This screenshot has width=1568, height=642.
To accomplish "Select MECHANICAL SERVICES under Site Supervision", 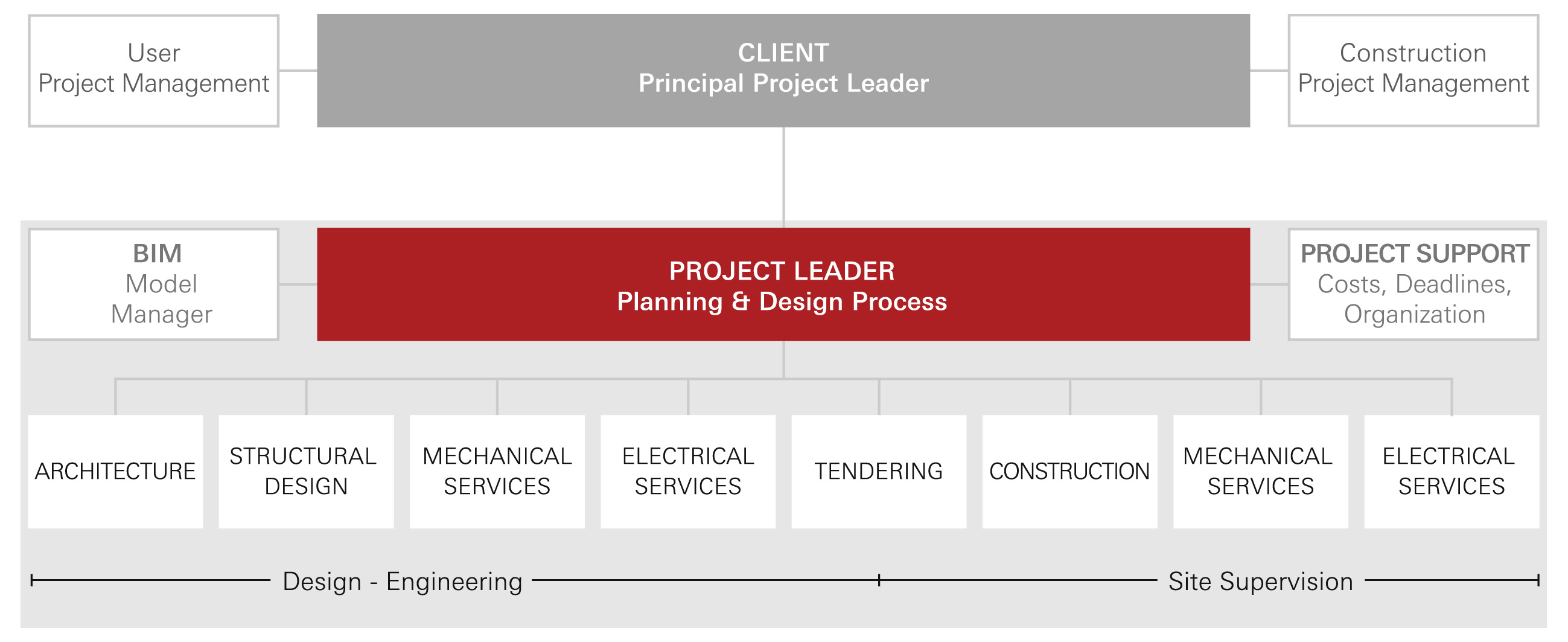I will tap(1261, 472).
